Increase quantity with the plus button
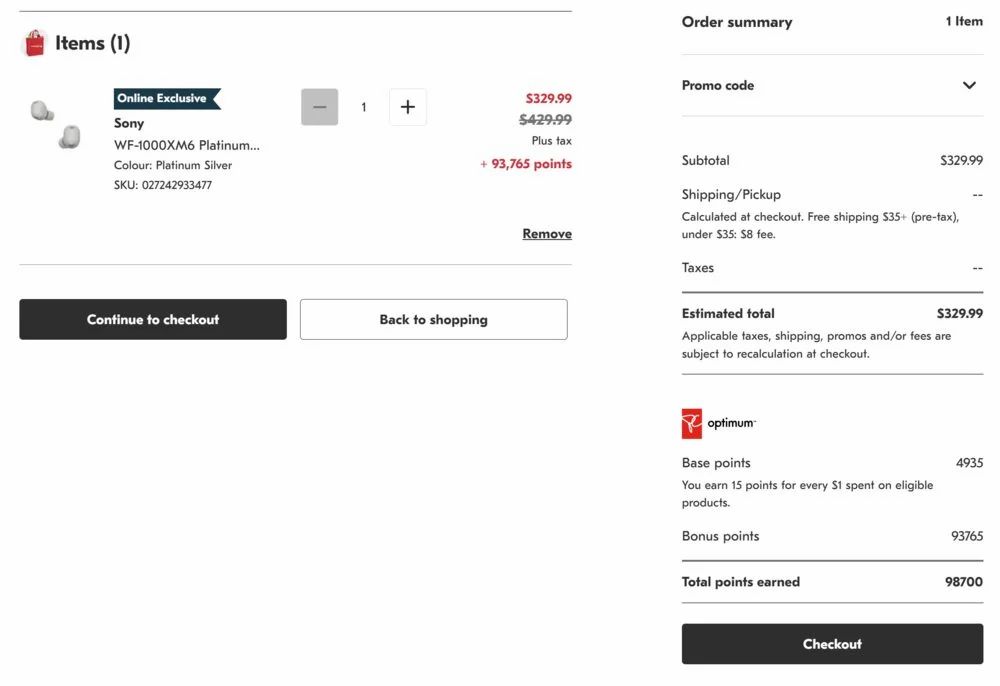 point(408,107)
